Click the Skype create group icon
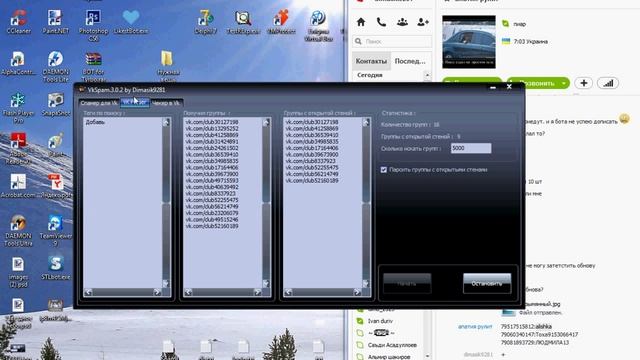The width and height of the screenshot is (640, 360). pos(402,22)
